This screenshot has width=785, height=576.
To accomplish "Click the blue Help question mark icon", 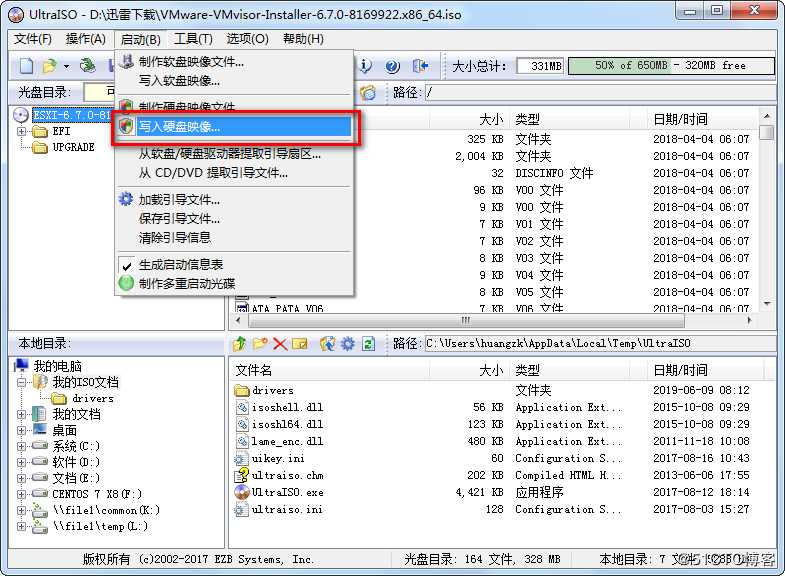I will (x=392, y=66).
